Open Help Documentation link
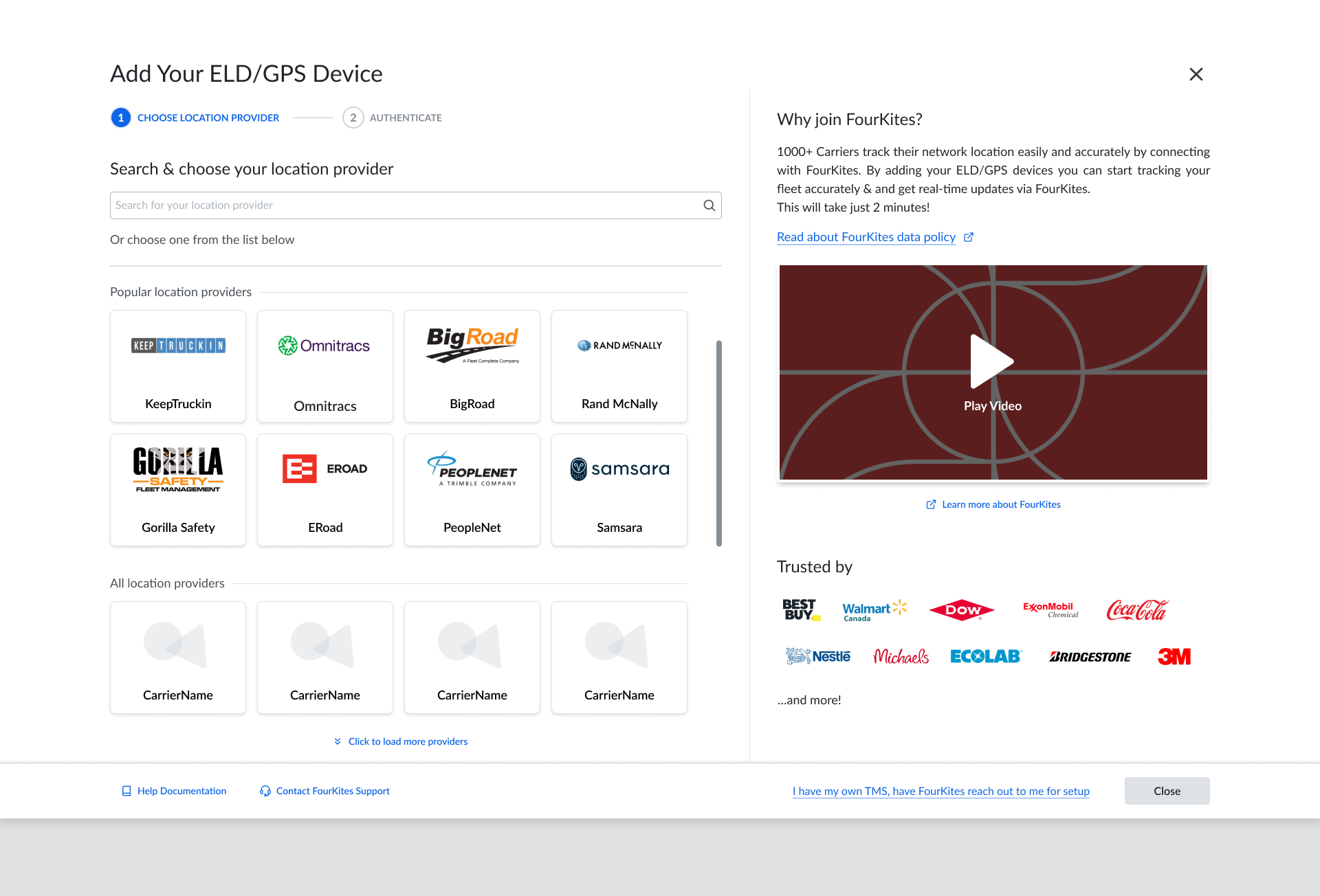The height and width of the screenshot is (896, 1320). [x=181, y=791]
